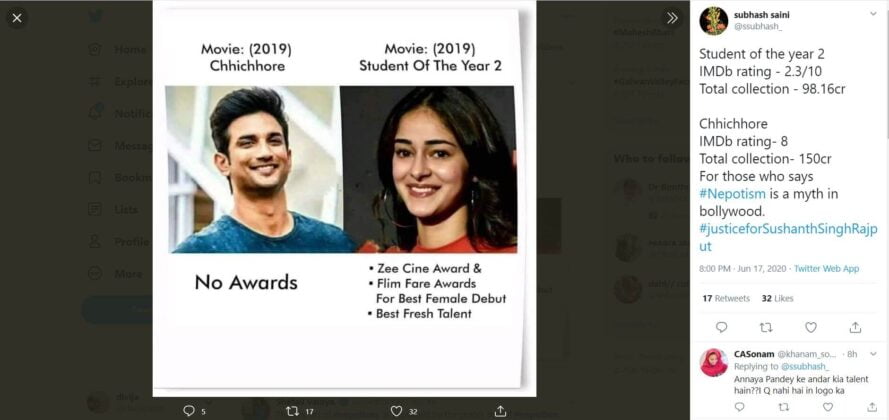Open Twitter Web App source link
Screen dimensions: 889x420
tap(827, 269)
